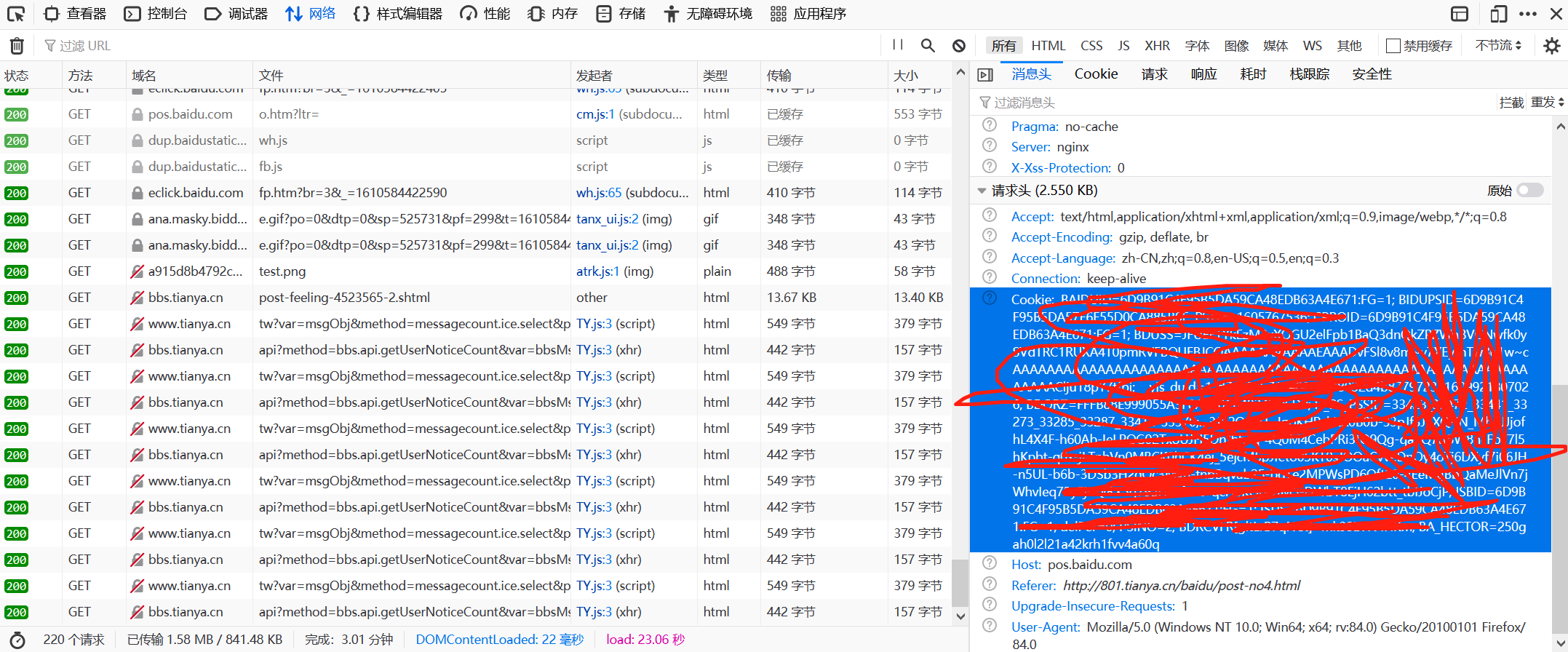This screenshot has width=1568, height=652.
Task: Filter requests by JS
Action: click(x=1123, y=45)
